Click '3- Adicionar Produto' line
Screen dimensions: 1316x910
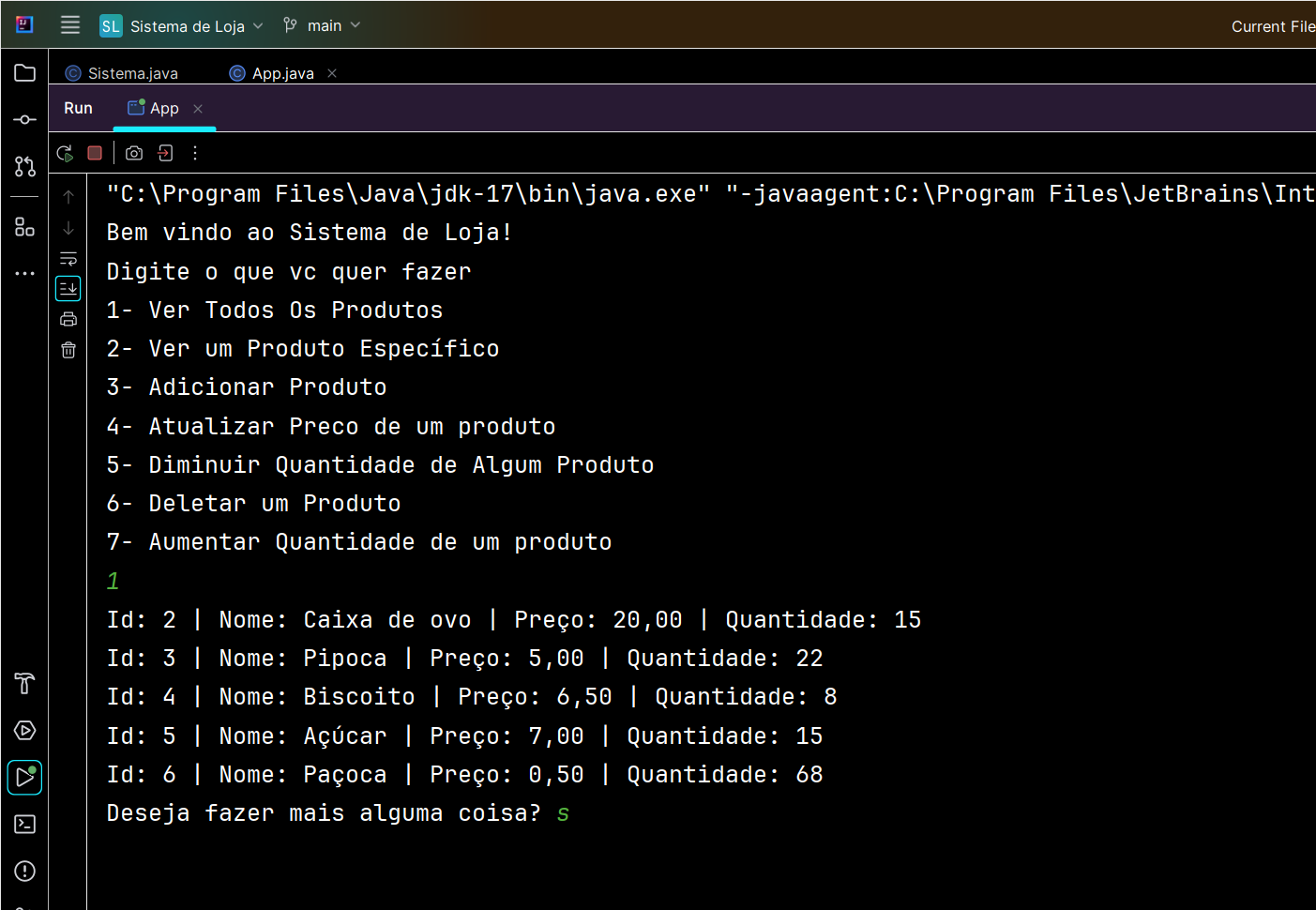click(x=247, y=387)
